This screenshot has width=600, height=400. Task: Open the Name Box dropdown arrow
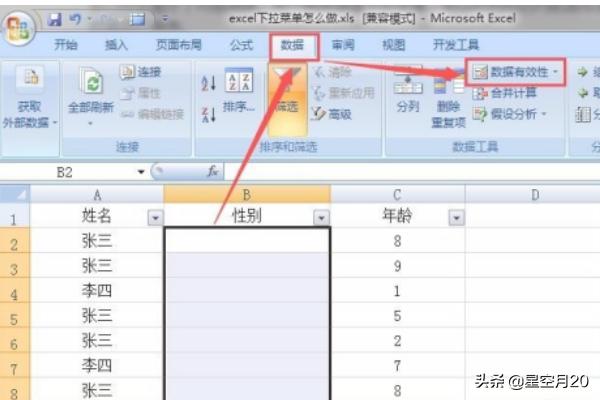pos(141,172)
